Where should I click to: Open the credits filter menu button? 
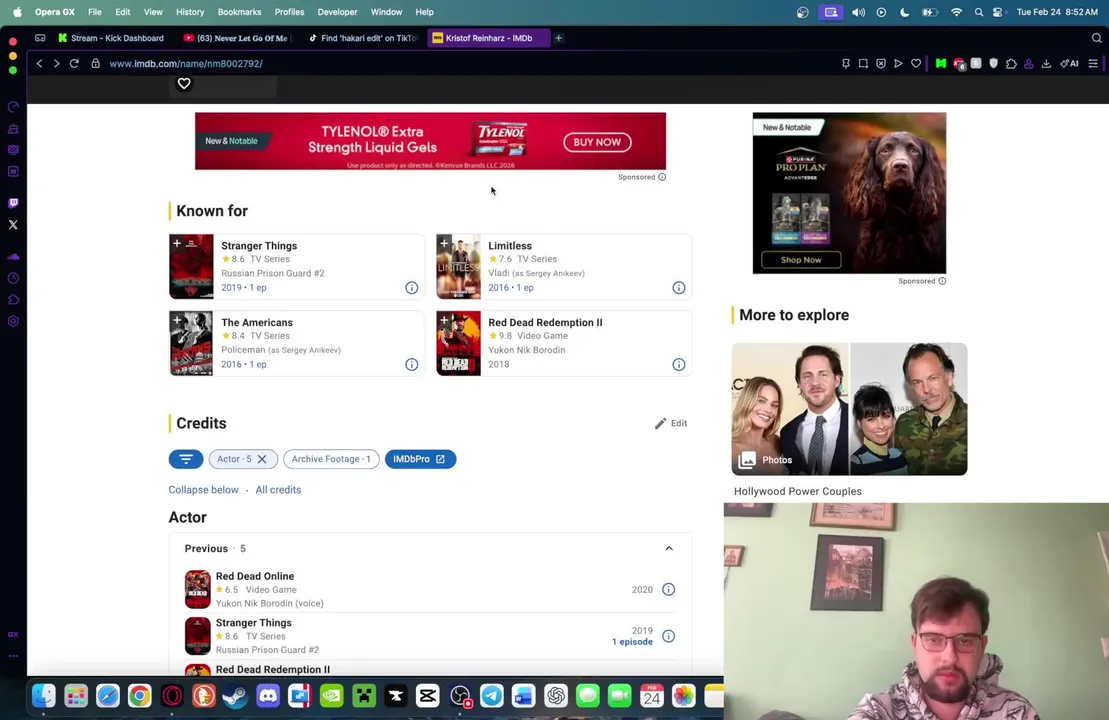click(186, 459)
